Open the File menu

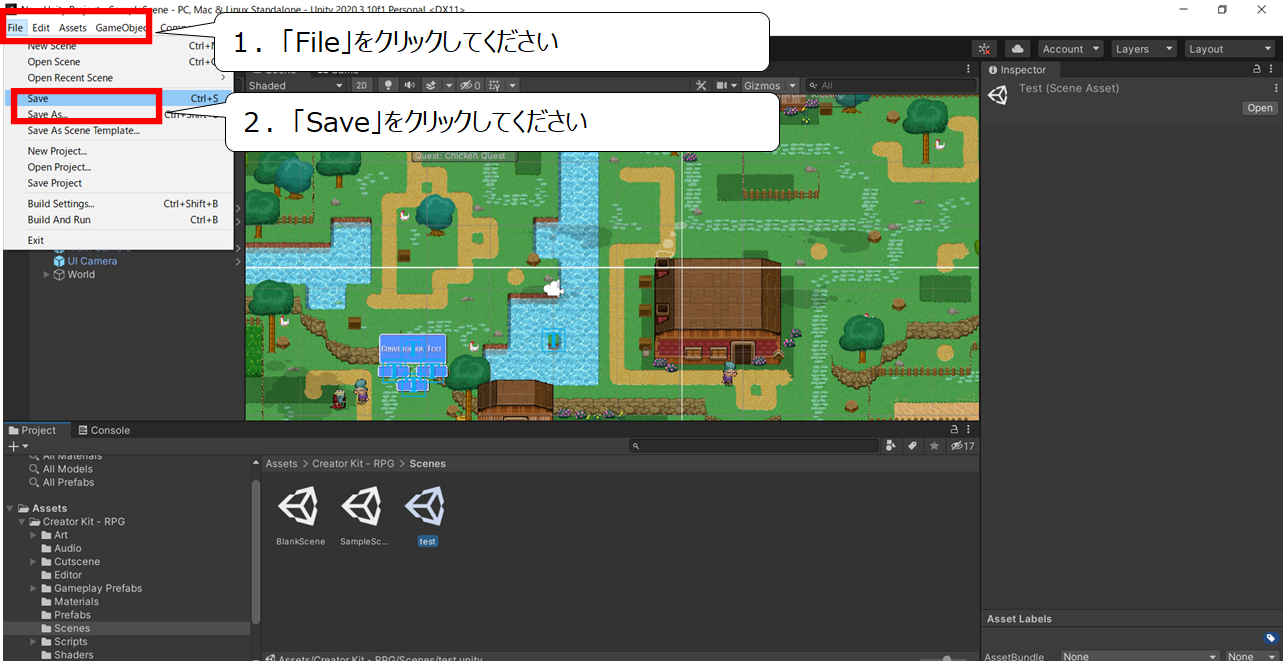15,28
